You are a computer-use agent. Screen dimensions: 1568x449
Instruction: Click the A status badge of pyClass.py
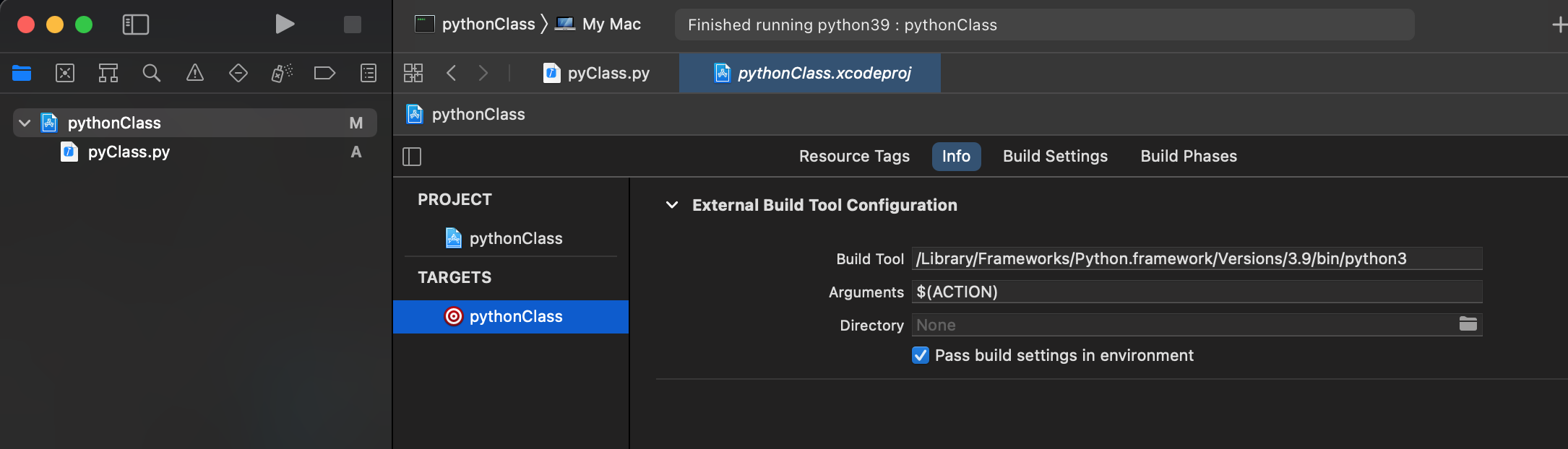point(356,152)
